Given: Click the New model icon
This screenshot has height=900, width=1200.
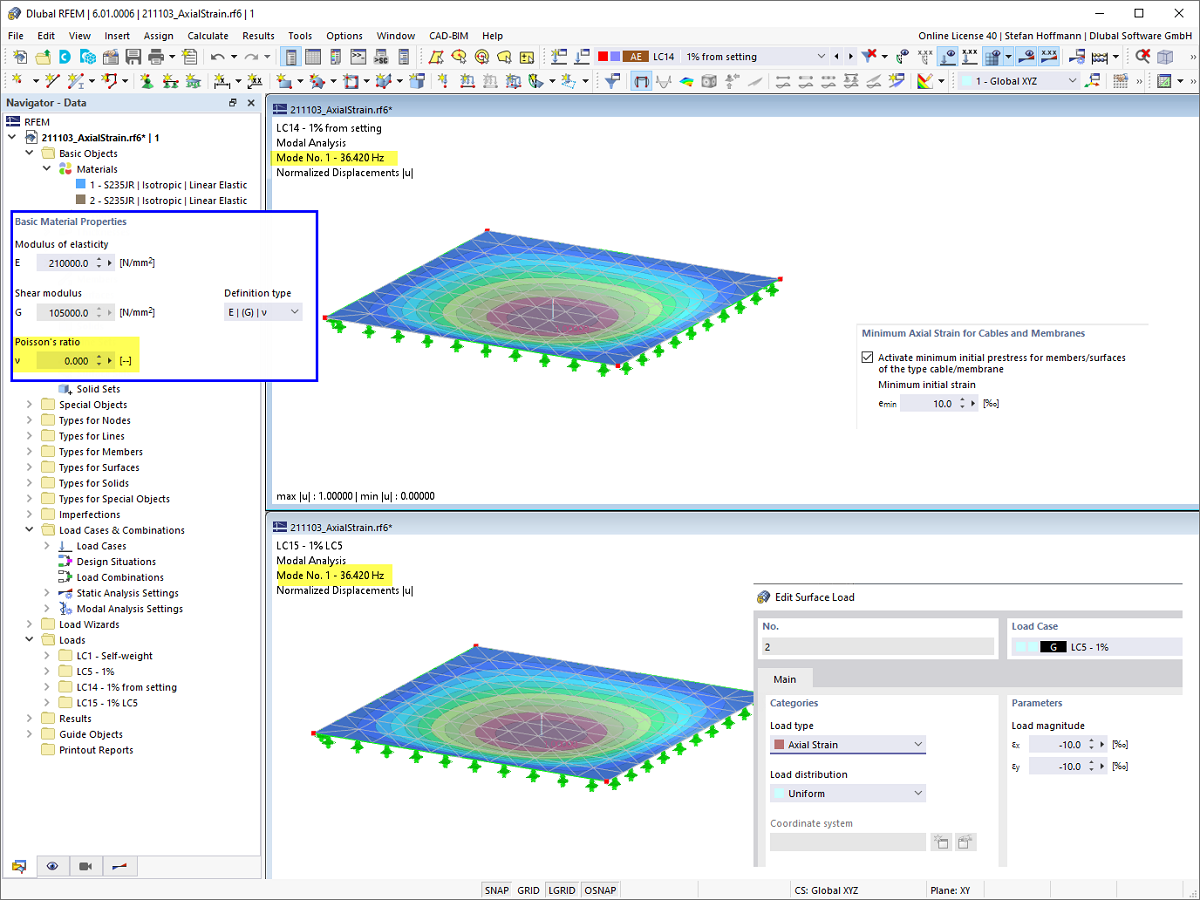Looking at the screenshot, I should point(19,57).
